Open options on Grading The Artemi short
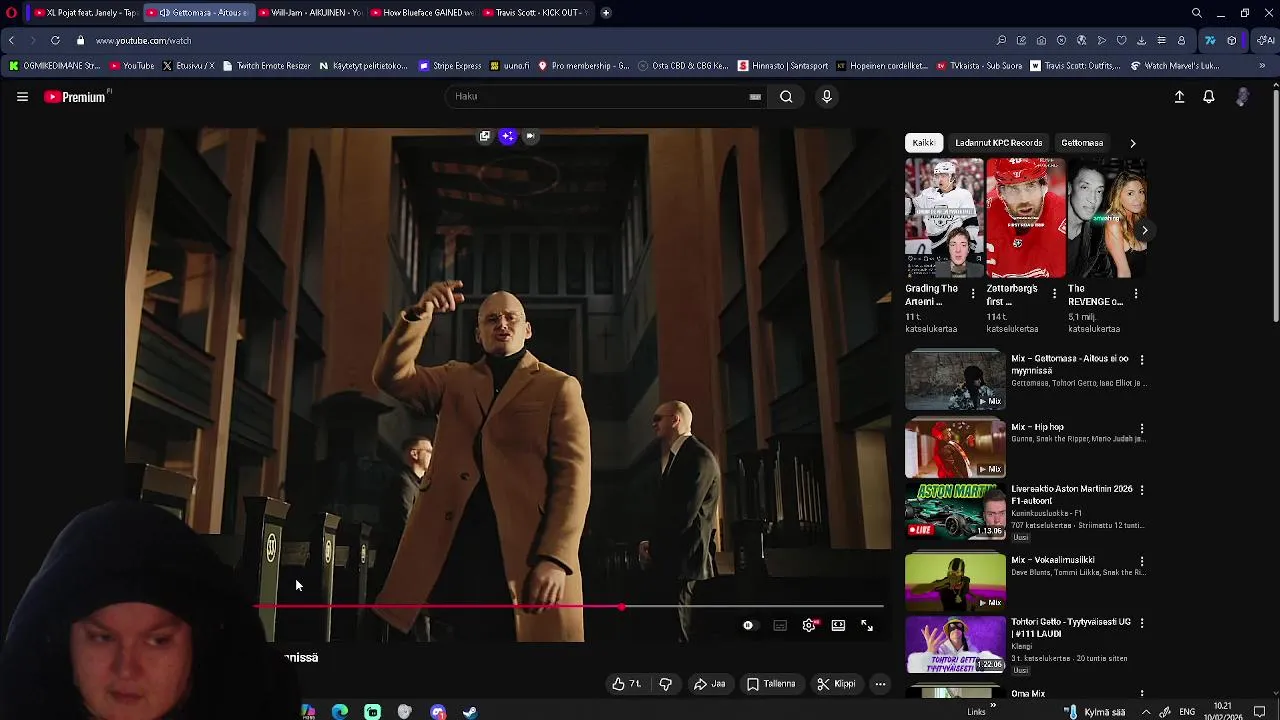 point(972,294)
